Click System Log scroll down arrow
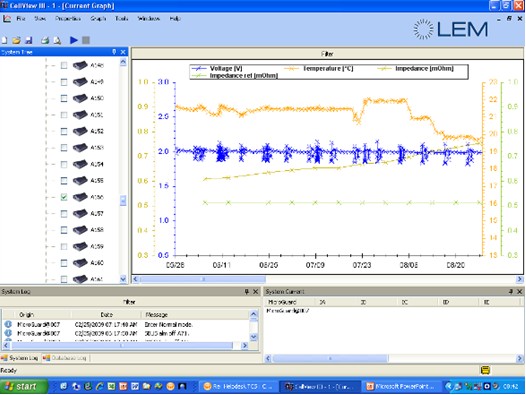The height and width of the screenshot is (395, 526). click(254, 337)
